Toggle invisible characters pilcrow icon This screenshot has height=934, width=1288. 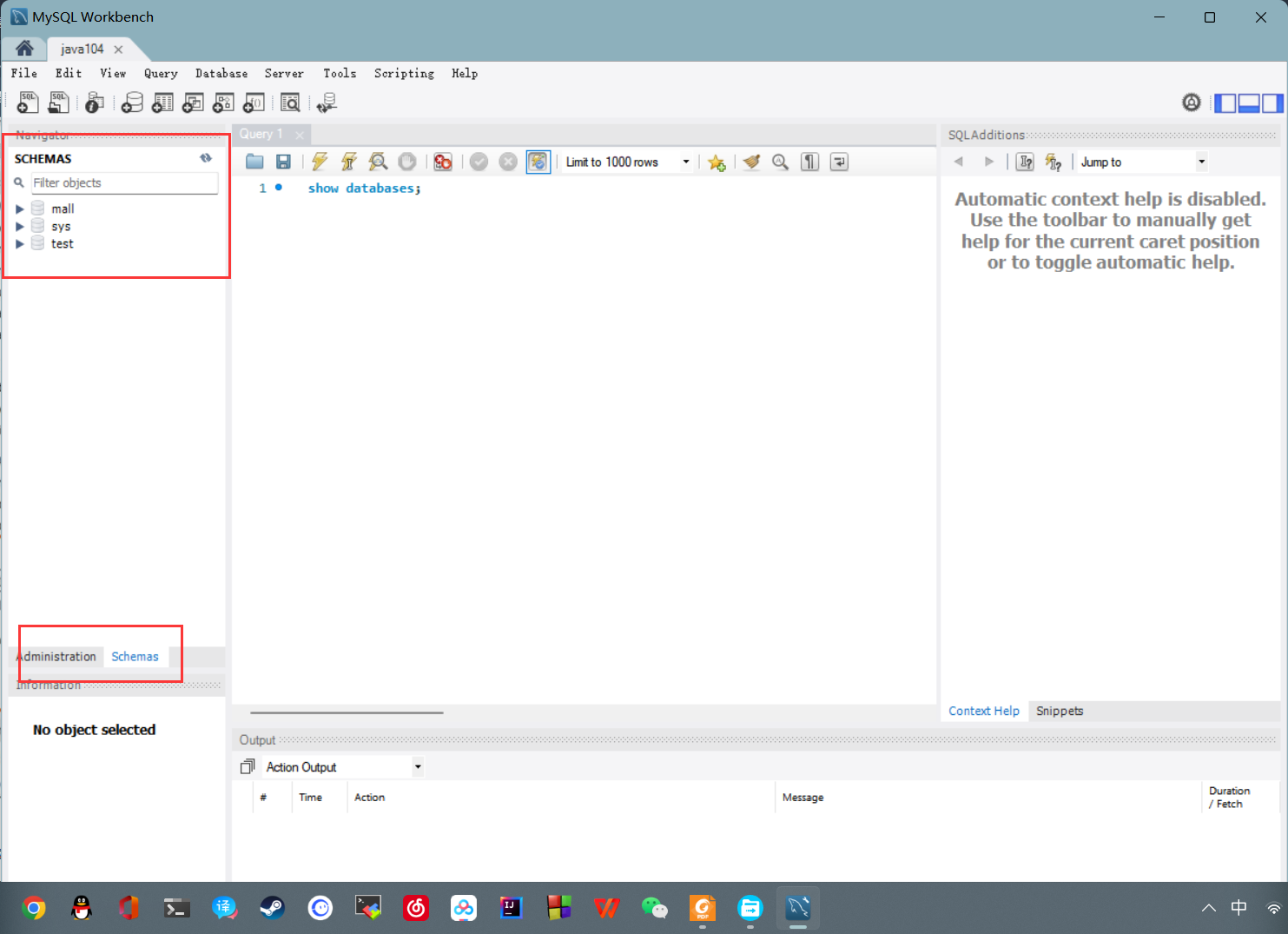pyautogui.click(x=809, y=162)
